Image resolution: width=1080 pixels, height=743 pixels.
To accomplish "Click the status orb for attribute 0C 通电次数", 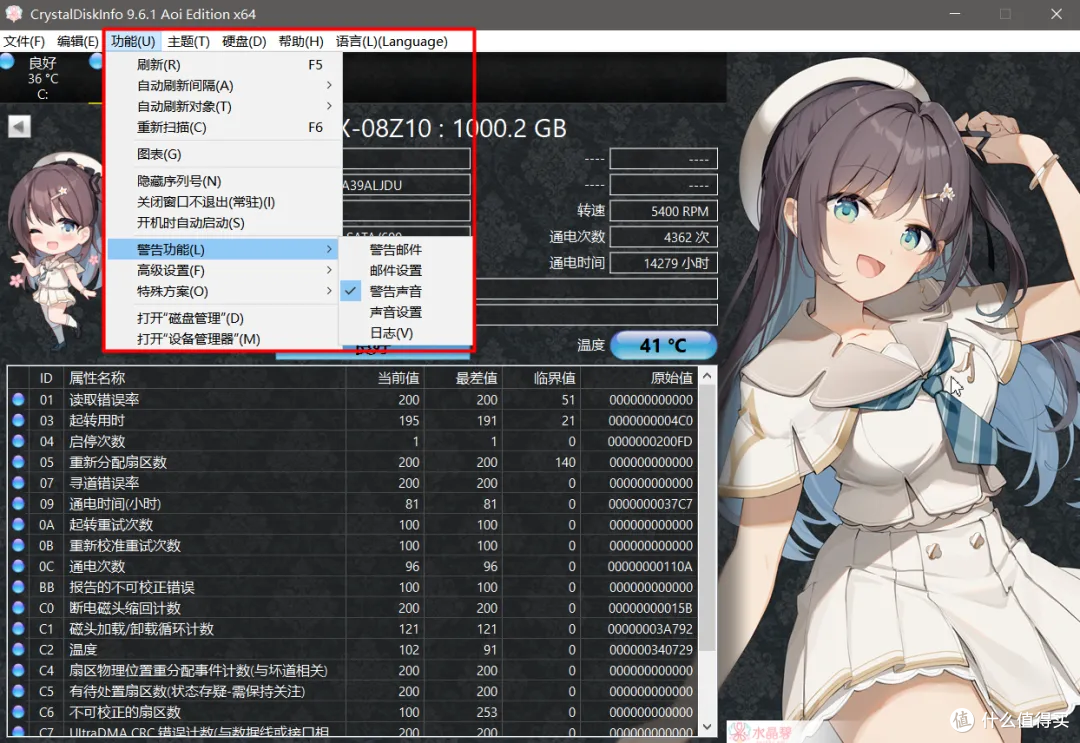I will (x=19, y=566).
